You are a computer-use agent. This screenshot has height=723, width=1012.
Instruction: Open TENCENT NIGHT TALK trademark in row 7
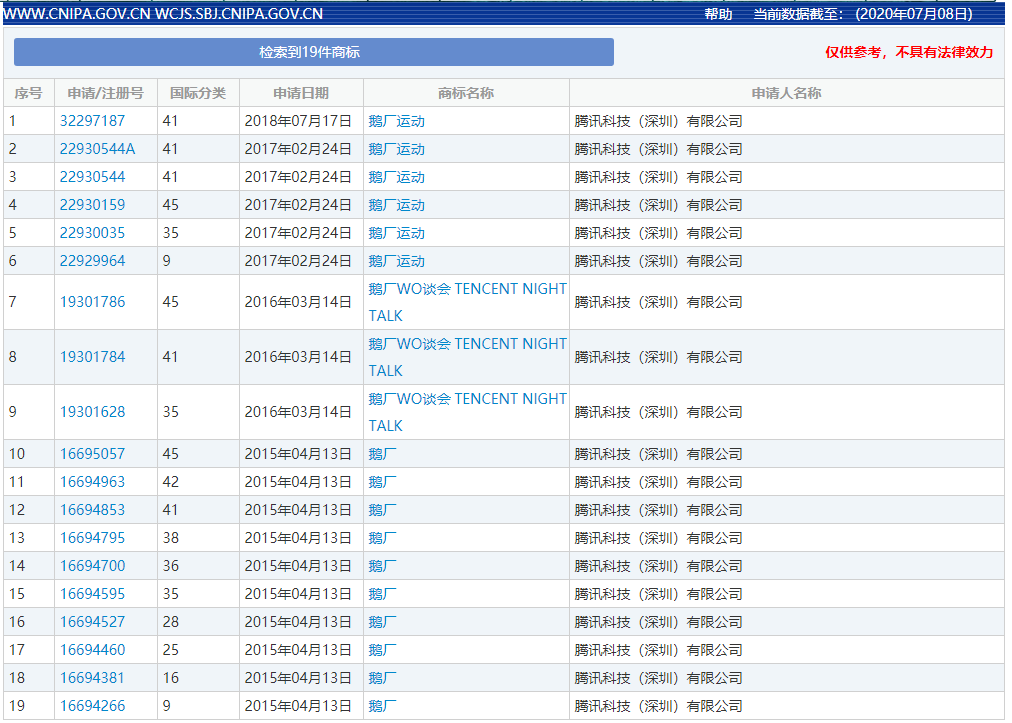click(x=467, y=302)
